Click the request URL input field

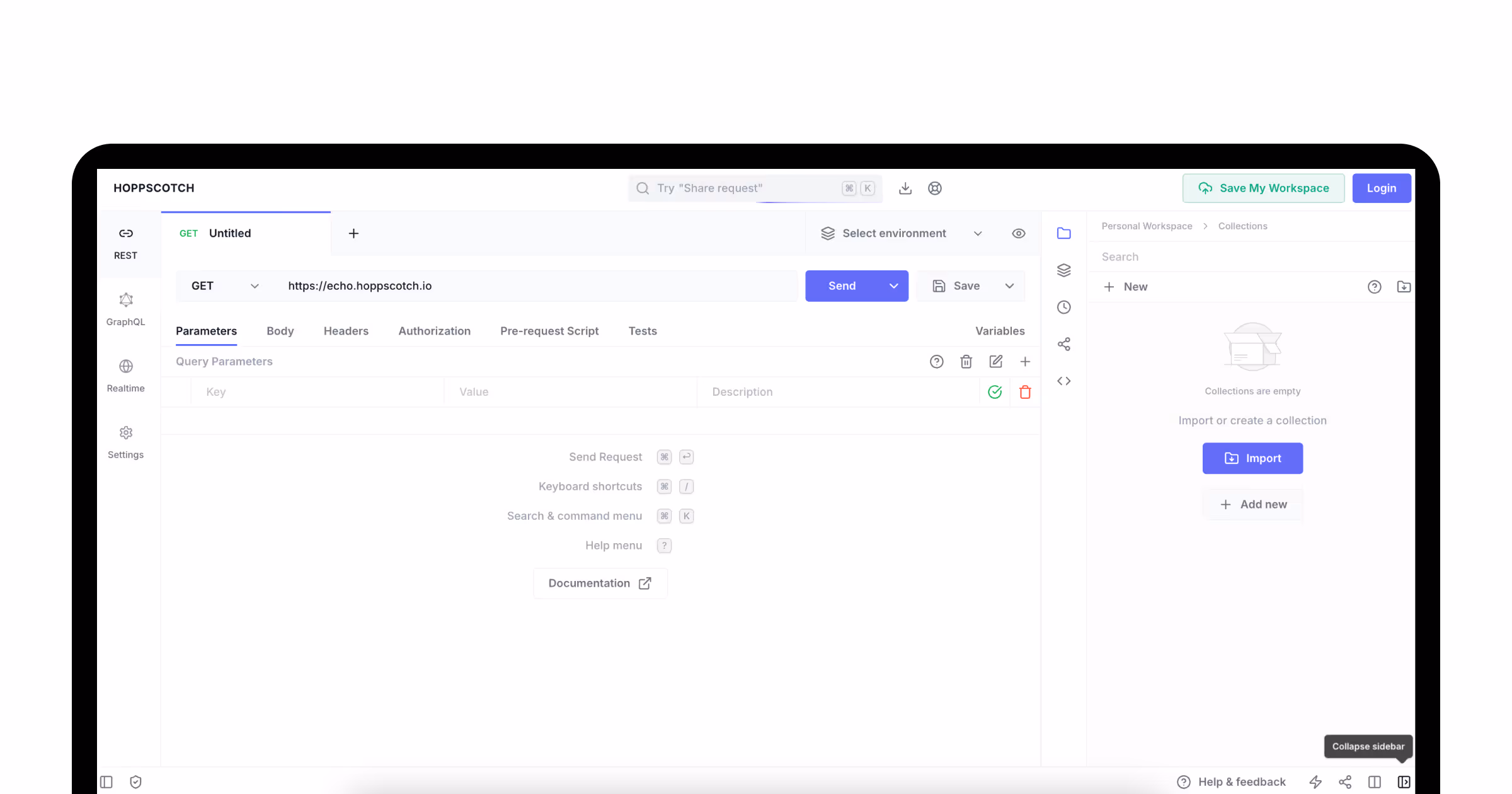(x=535, y=286)
